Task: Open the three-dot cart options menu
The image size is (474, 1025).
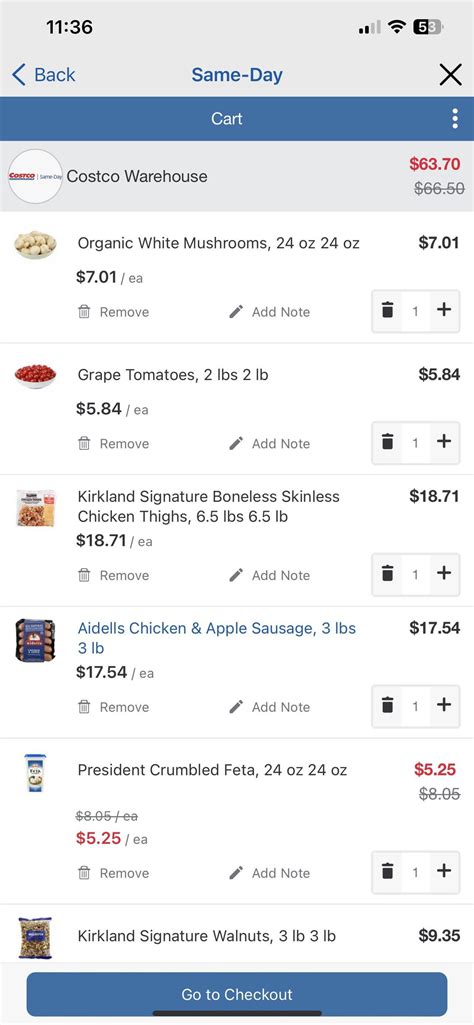Action: tap(454, 119)
